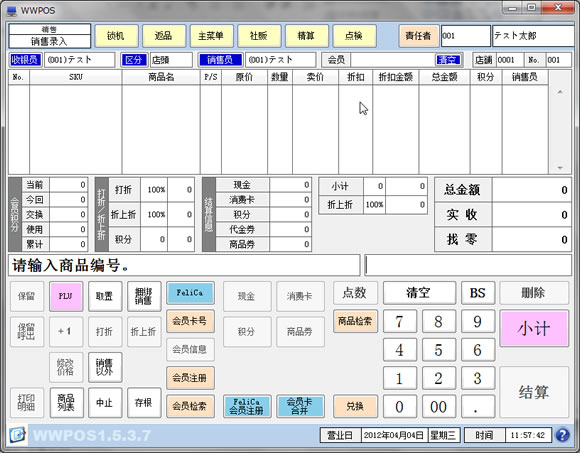The height and width of the screenshot is (453, 580).
Task: Open the 点検 inspection button
Action: point(354,36)
